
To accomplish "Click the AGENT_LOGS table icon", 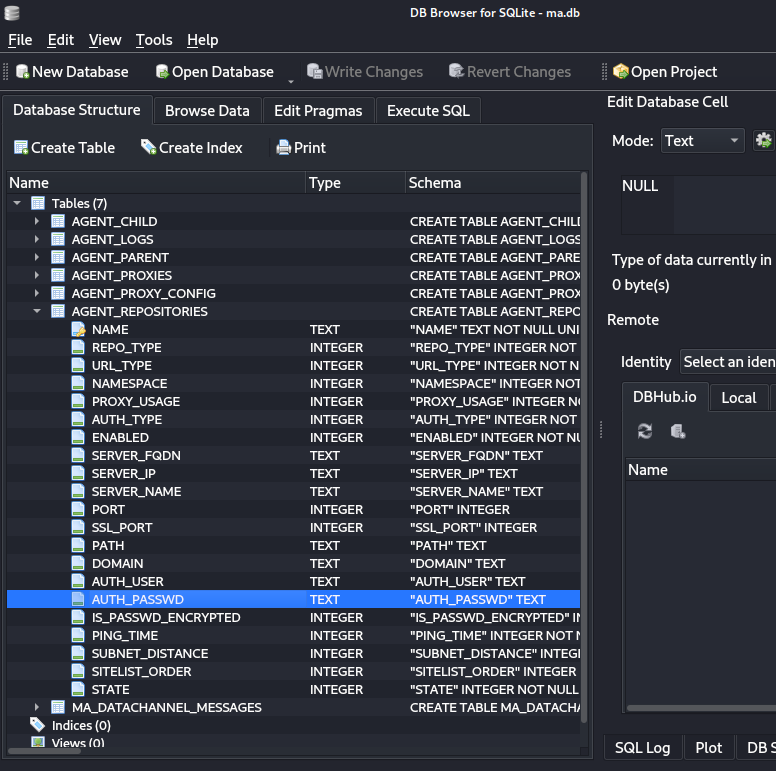I will pos(58,239).
